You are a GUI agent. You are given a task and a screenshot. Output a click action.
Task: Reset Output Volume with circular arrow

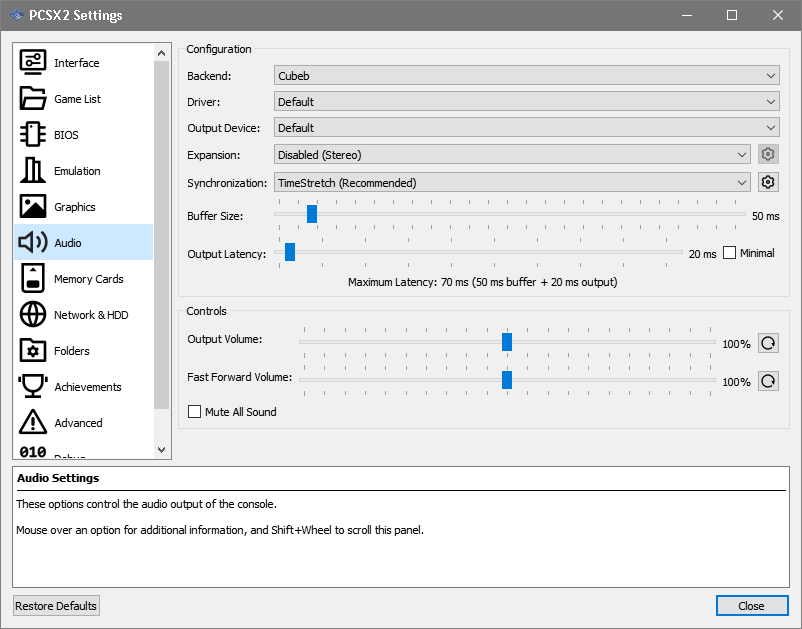768,343
